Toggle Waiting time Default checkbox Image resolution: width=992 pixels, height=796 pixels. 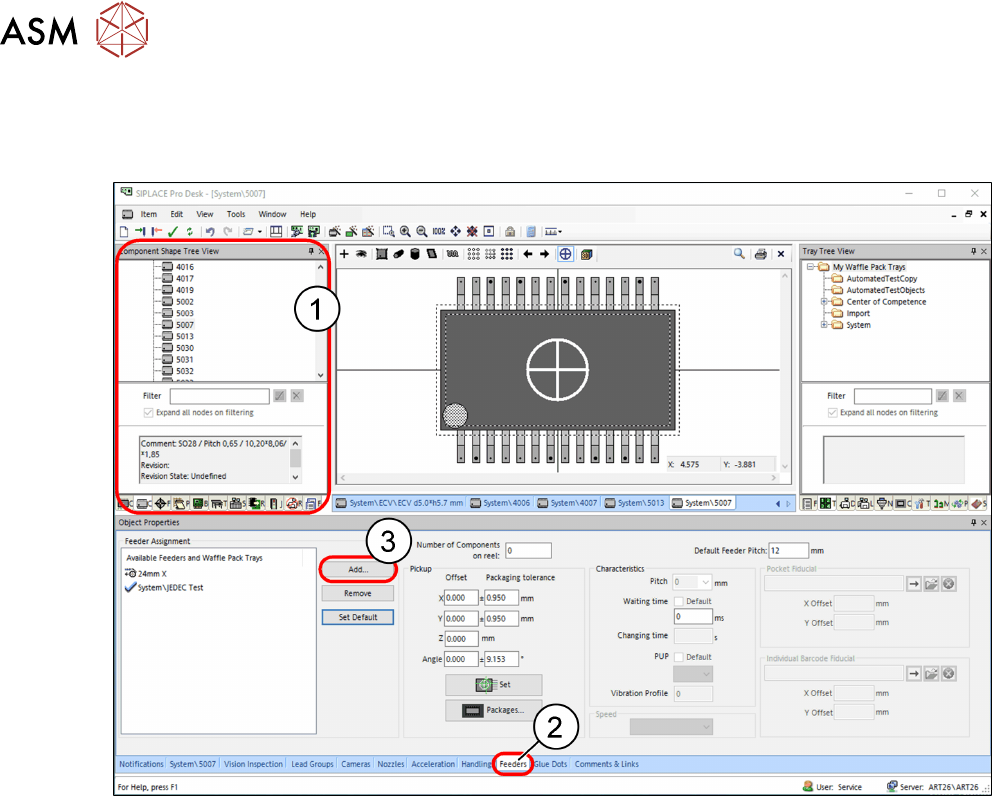click(679, 601)
